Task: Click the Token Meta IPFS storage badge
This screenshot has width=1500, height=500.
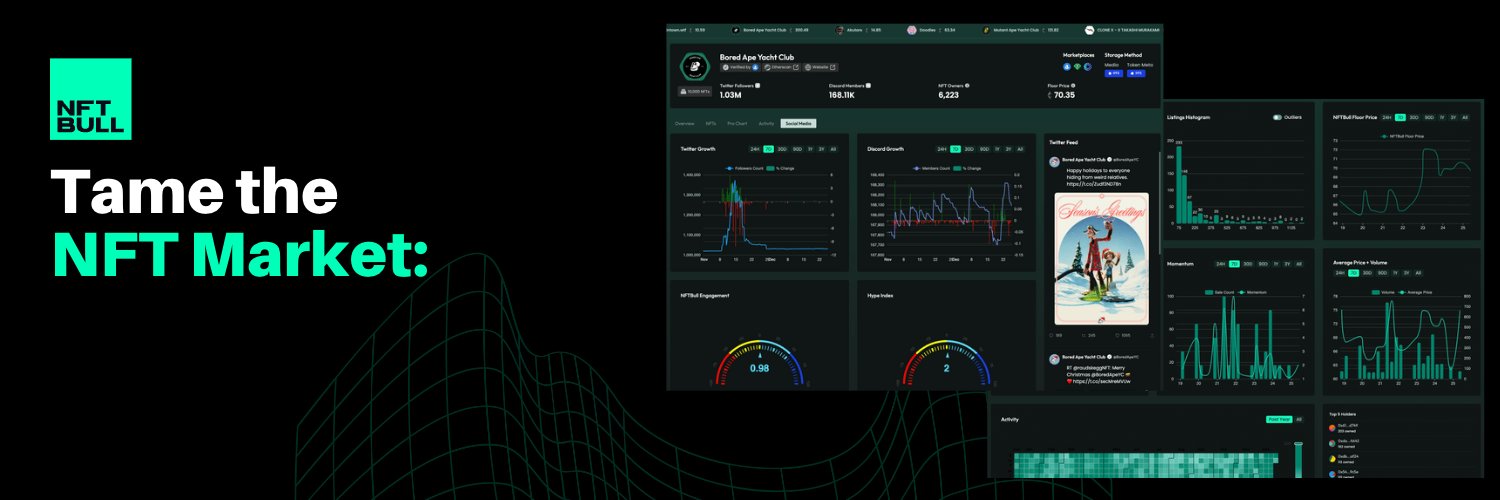Action: pyautogui.click(x=1136, y=73)
